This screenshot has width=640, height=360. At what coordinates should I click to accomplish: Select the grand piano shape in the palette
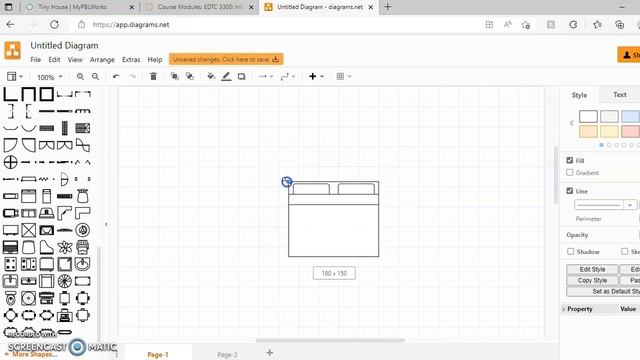click(47, 247)
